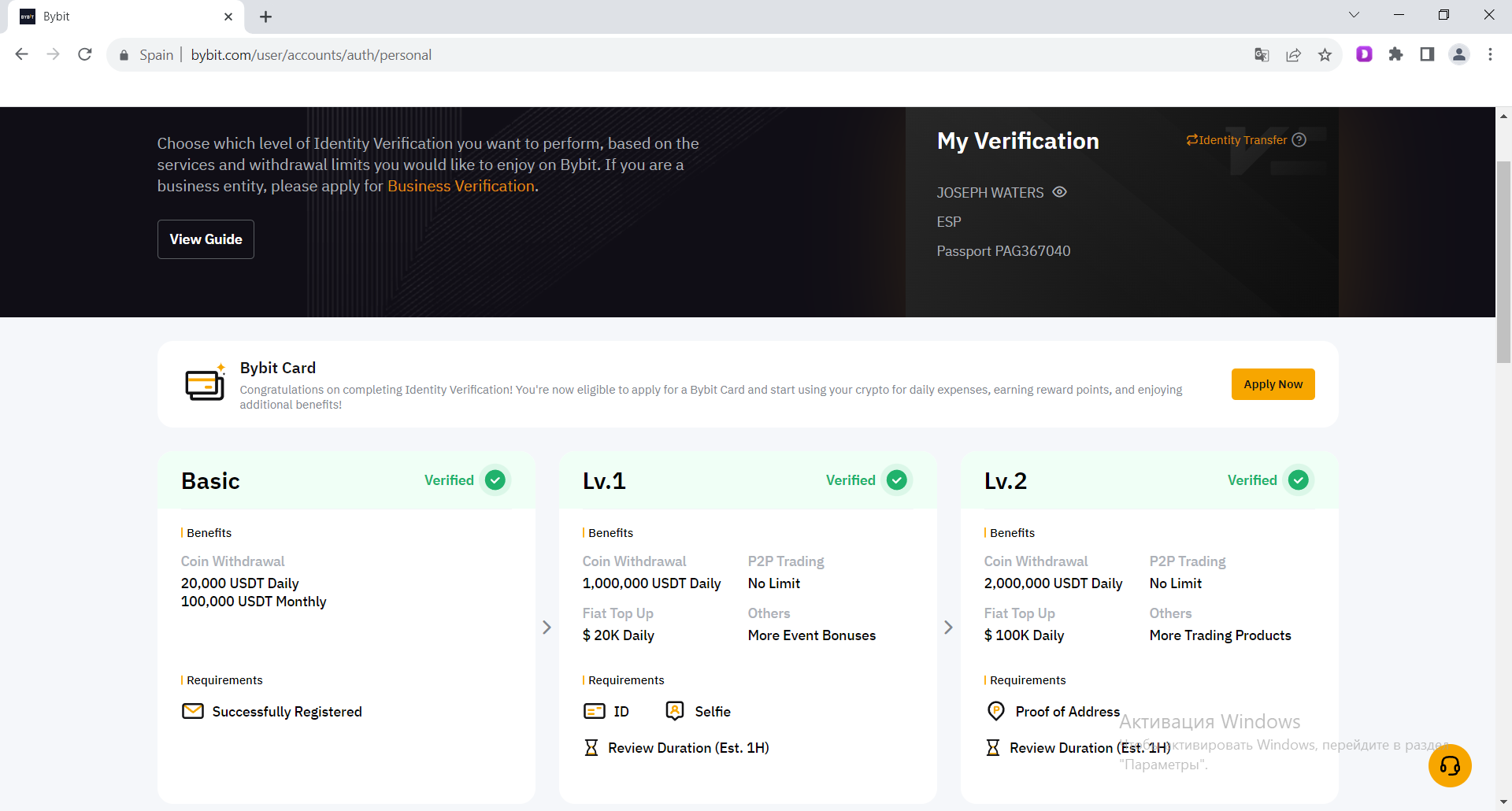Click the Identity Transfer help icon
The height and width of the screenshot is (811, 1512).
[x=1299, y=140]
